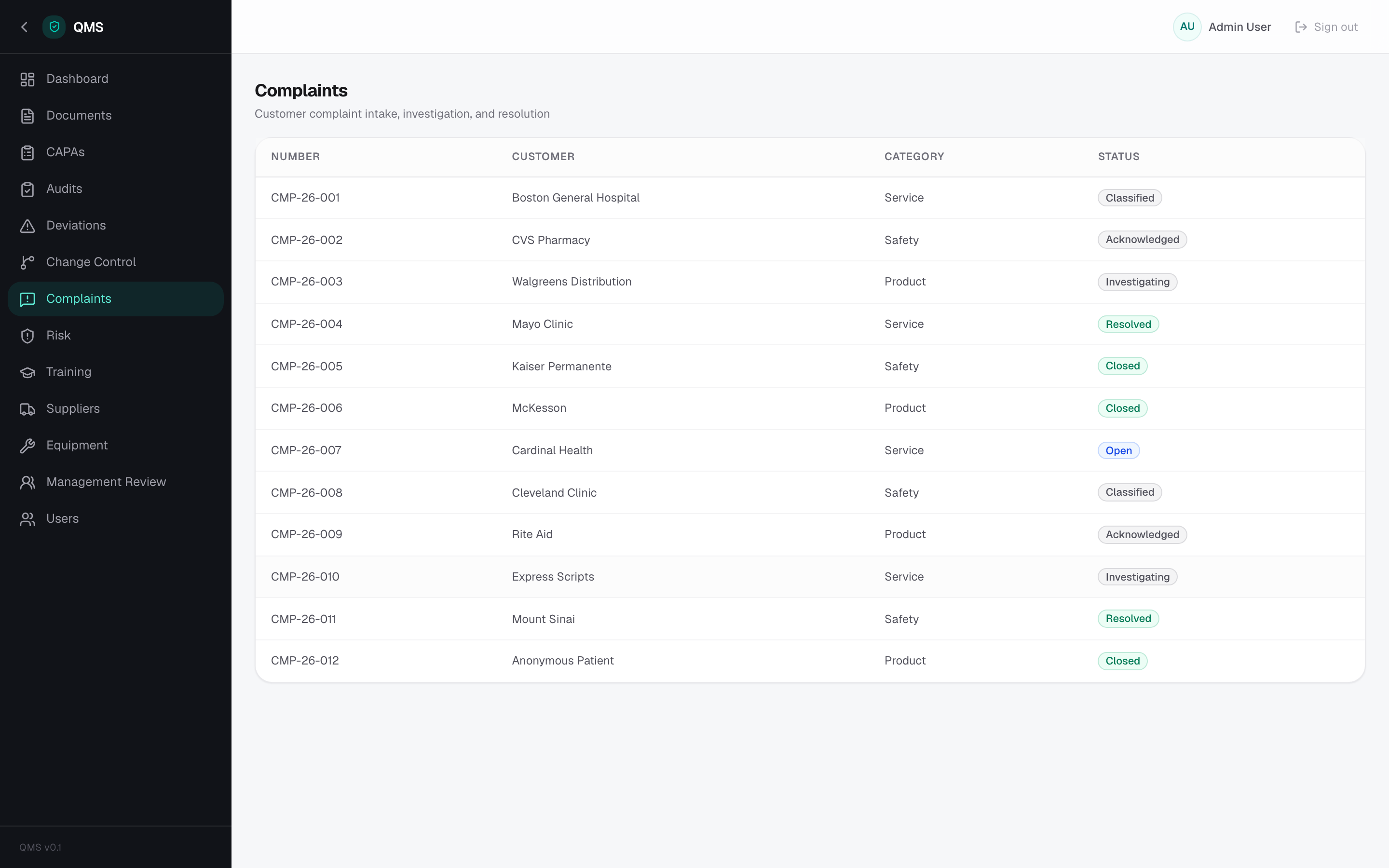This screenshot has width=1389, height=868.
Task: Click the Audits clipboard-check icon
Action: point(27,189)
